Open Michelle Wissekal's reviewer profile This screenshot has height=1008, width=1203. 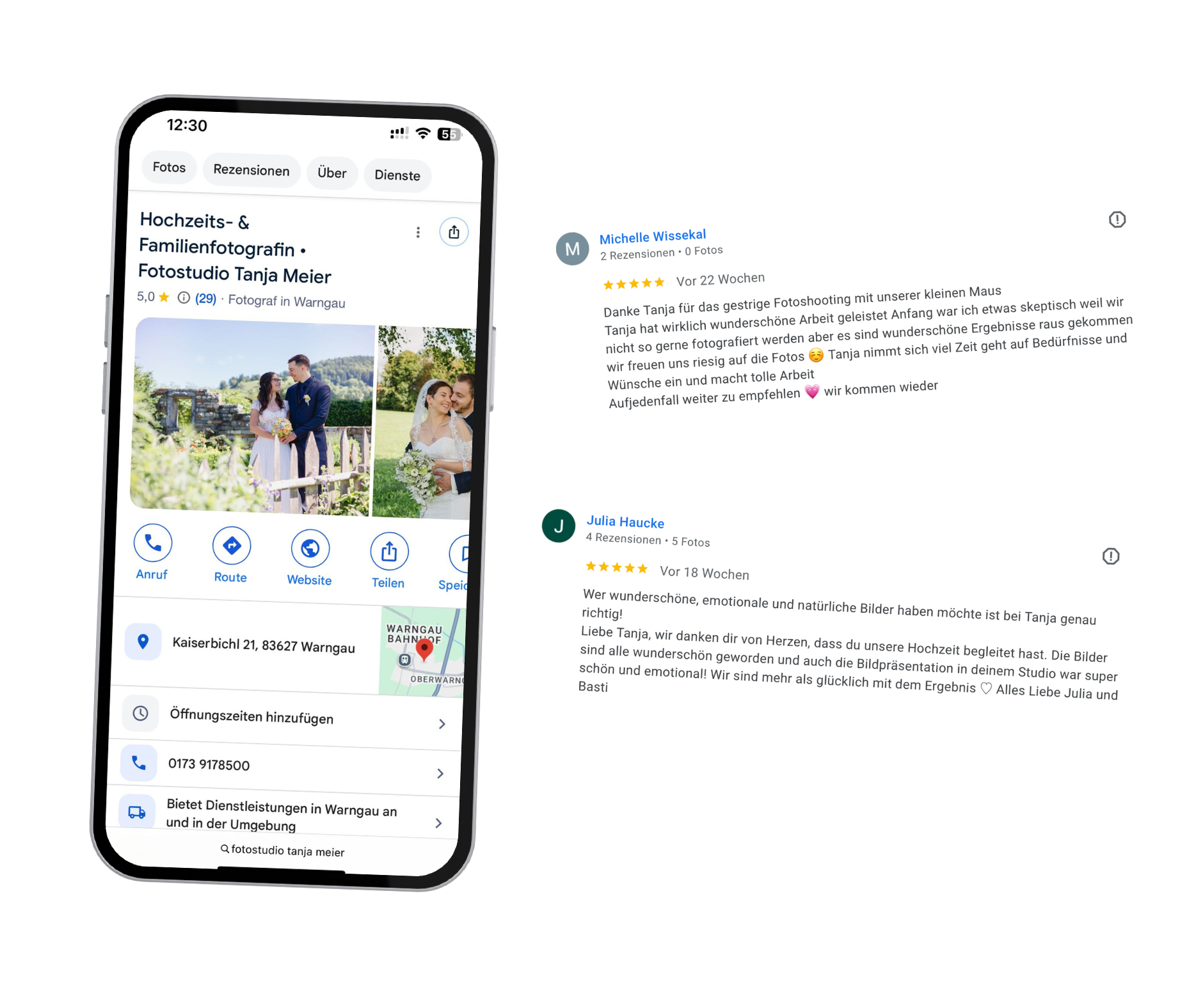point(653,237)
